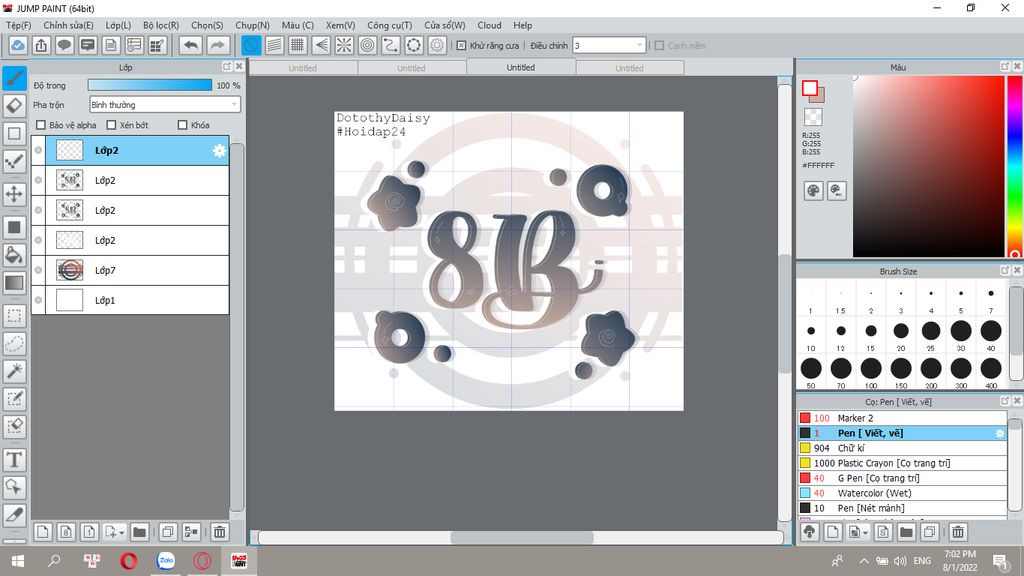Screen dimensions: 1024x576
Task: Toggle the Xén bớt checkbox
Action: click(x=111, y=125)
